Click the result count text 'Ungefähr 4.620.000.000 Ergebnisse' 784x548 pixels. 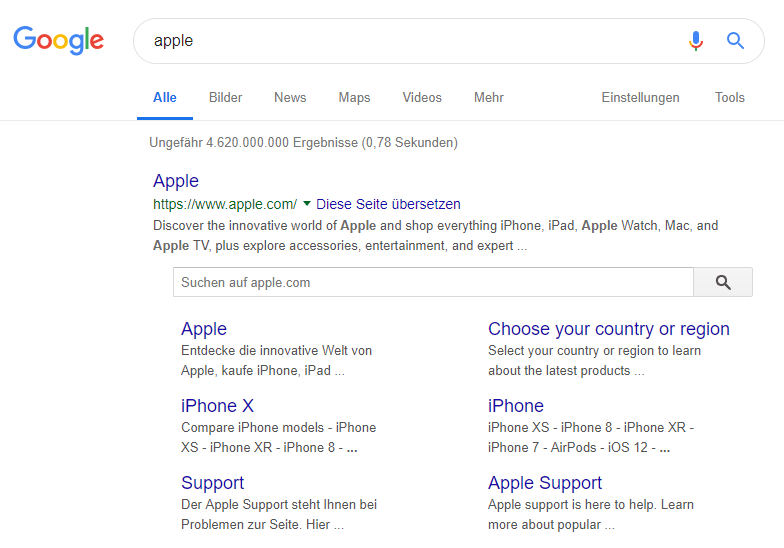[254, 142]
